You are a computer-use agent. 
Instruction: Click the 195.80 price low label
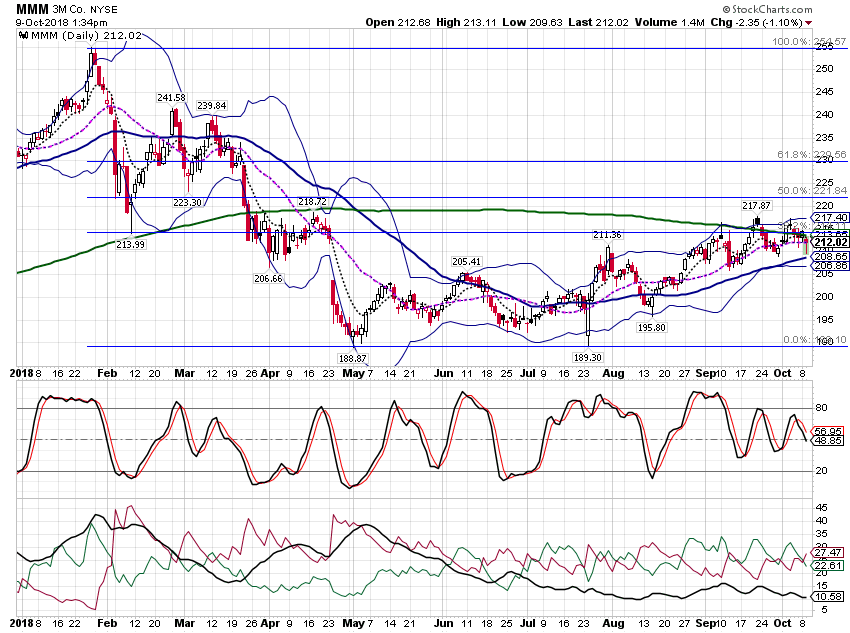click(x=652, y=327)
